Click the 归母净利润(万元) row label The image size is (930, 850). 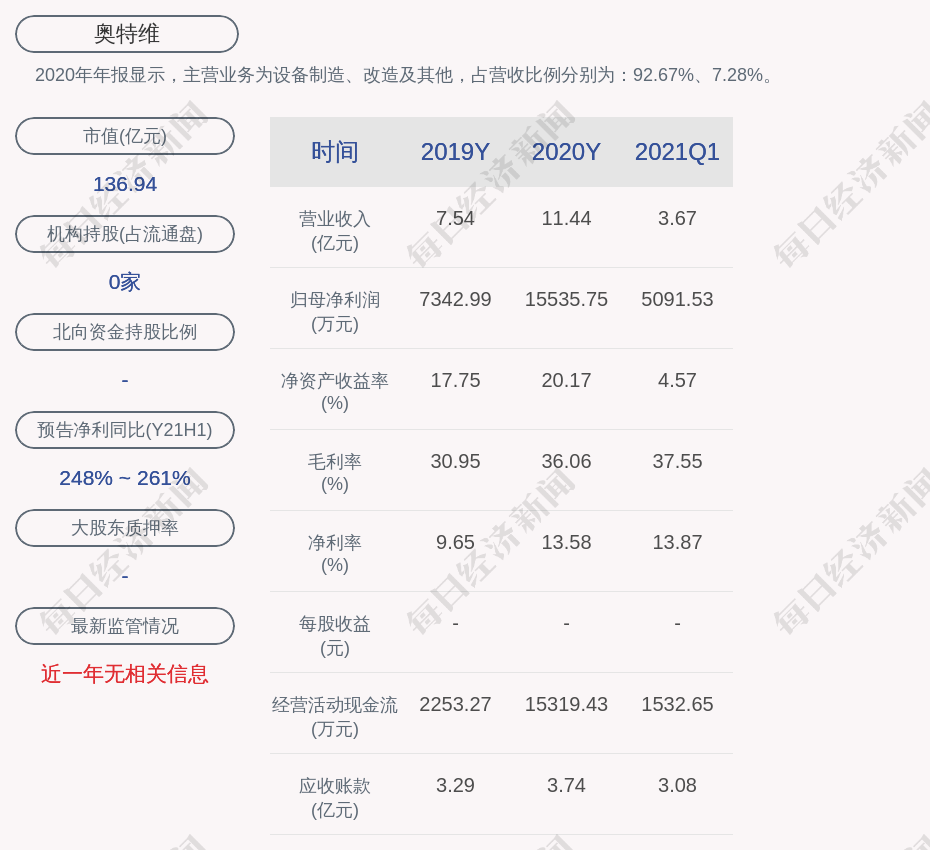pyautogui.click(x=335, y=311)
